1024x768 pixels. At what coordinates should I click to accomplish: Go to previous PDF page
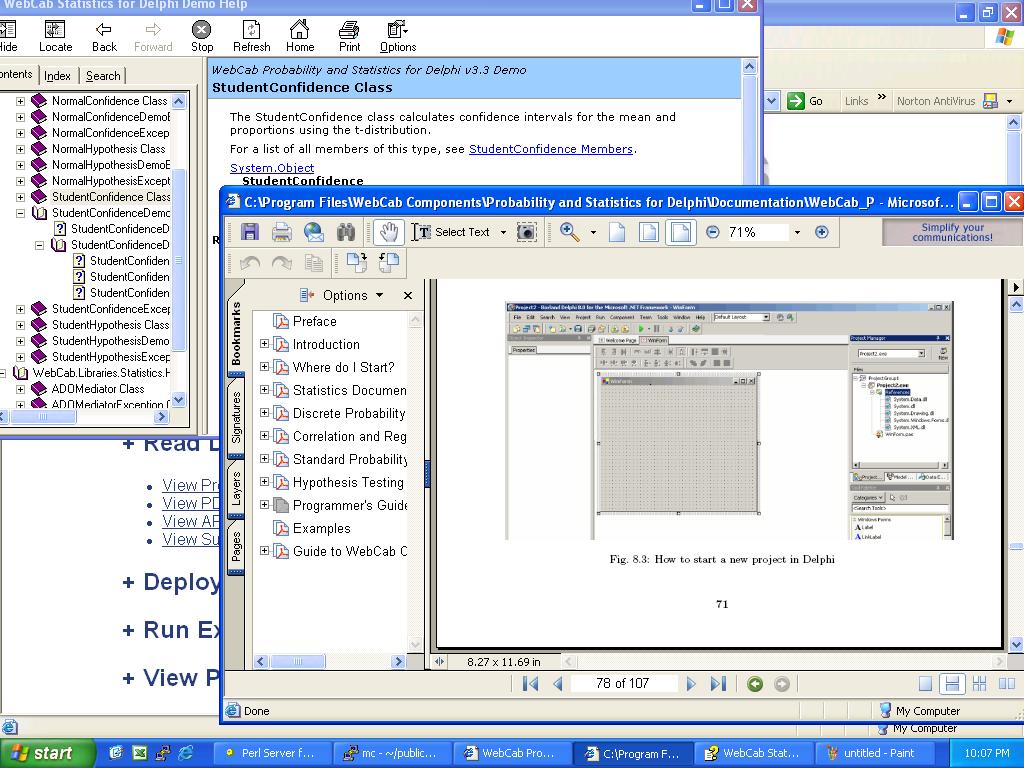point(558,684)
